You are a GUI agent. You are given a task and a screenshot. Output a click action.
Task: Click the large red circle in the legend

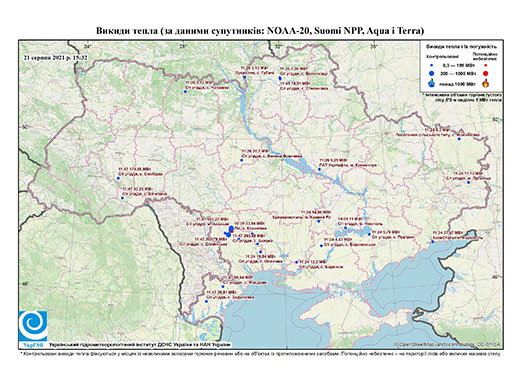point(486,73)
